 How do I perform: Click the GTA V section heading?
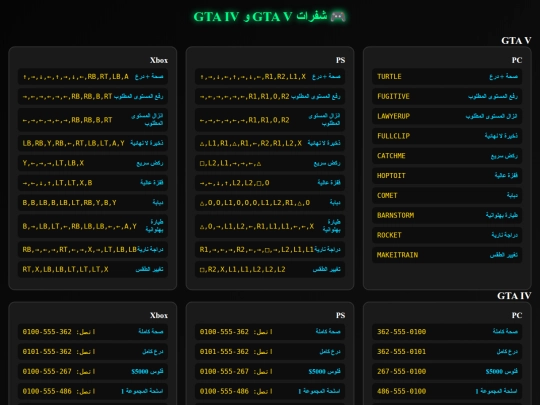[x=516, y=41]
